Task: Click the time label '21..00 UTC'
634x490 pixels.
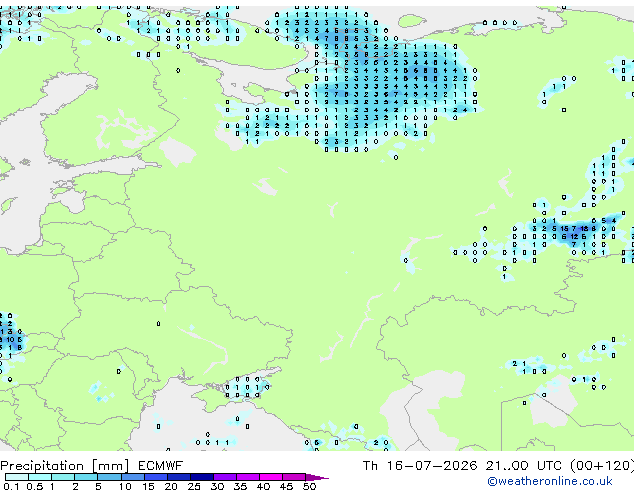Action: pyautogui.click(x=524, y=466)
